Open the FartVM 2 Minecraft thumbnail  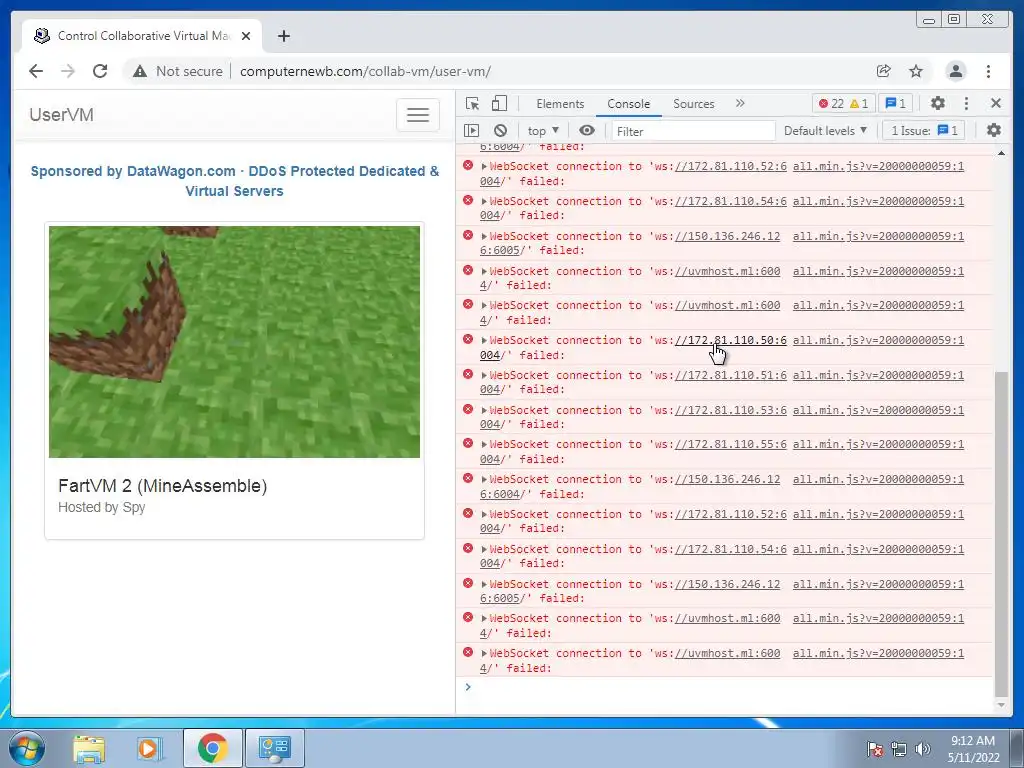[x=234, y=342]
